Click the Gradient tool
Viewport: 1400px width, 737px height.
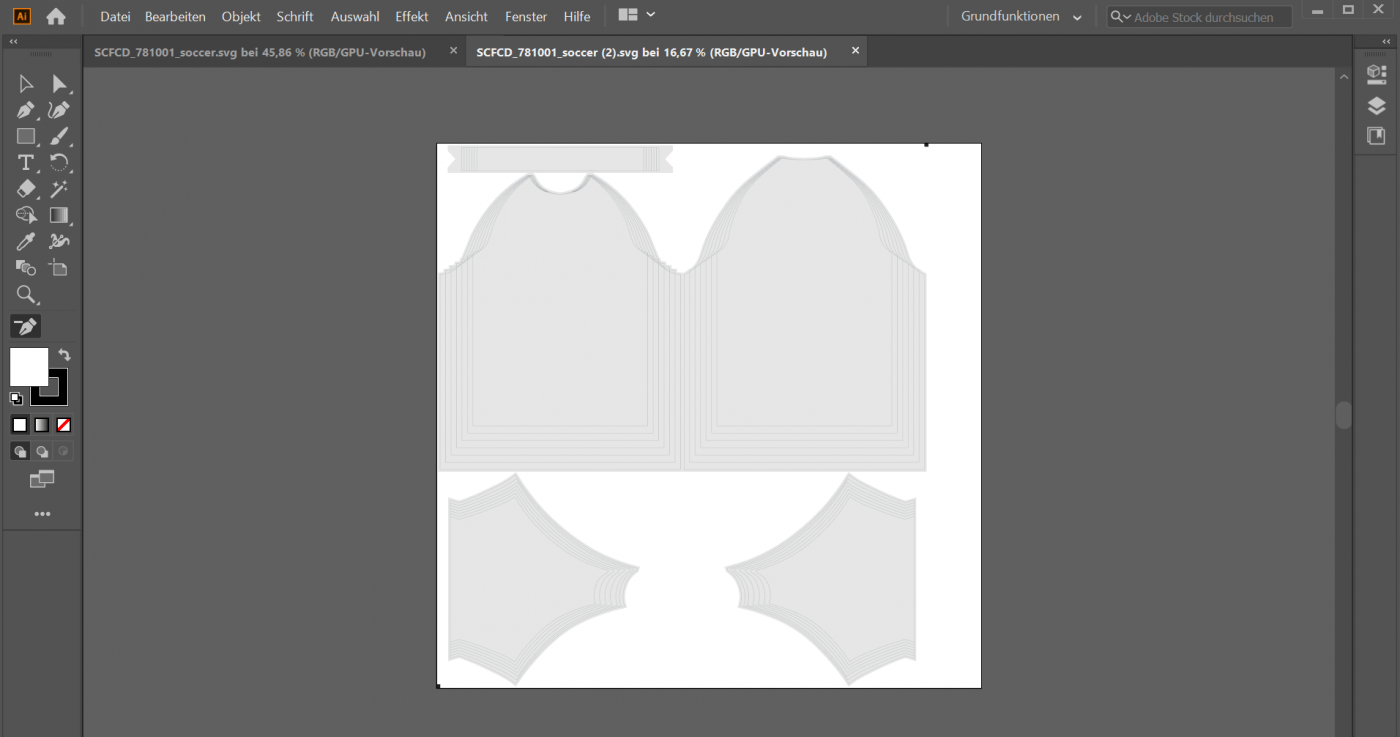(59, 215)
